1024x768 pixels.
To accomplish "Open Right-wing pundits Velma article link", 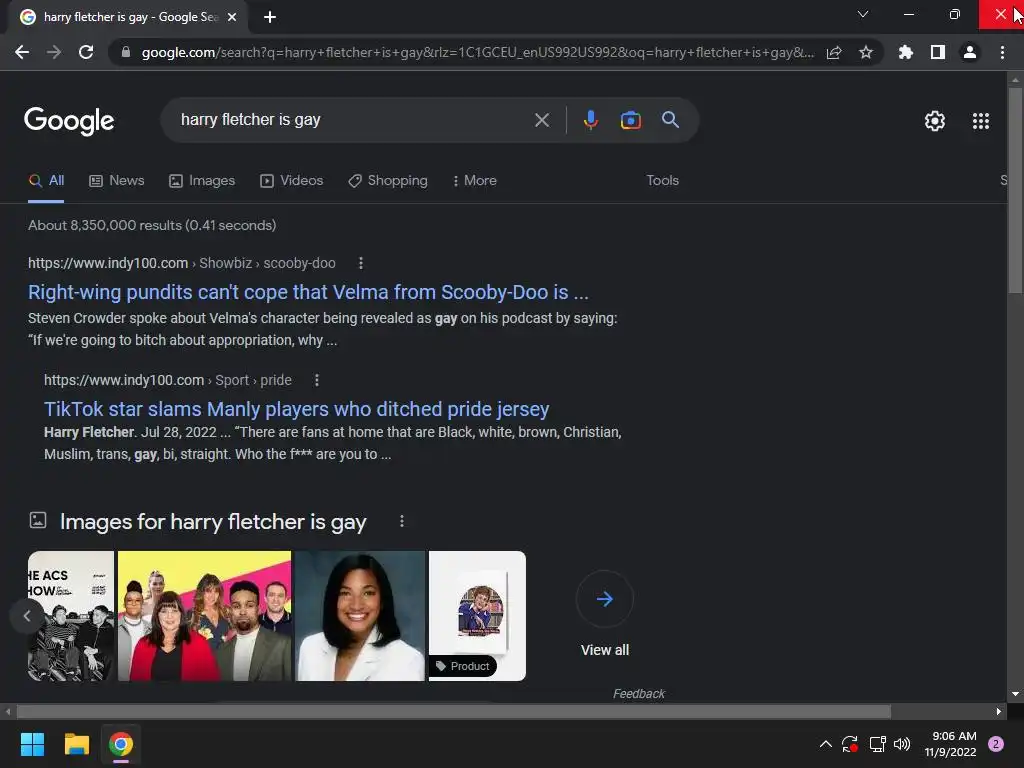I will 308,292.
